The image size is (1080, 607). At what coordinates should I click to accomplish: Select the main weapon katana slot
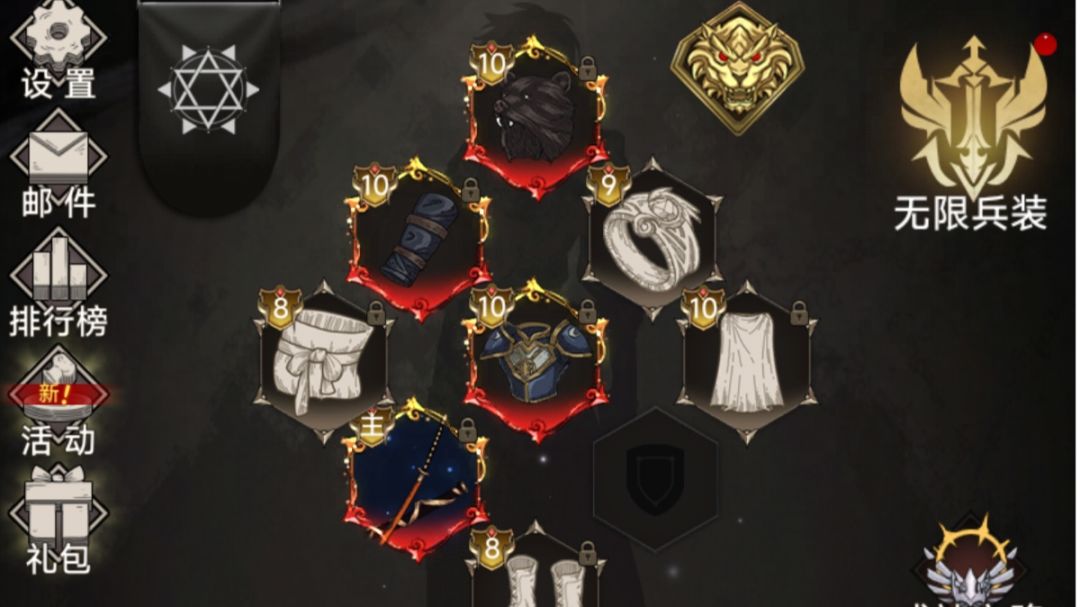click(x=416, y=481)
